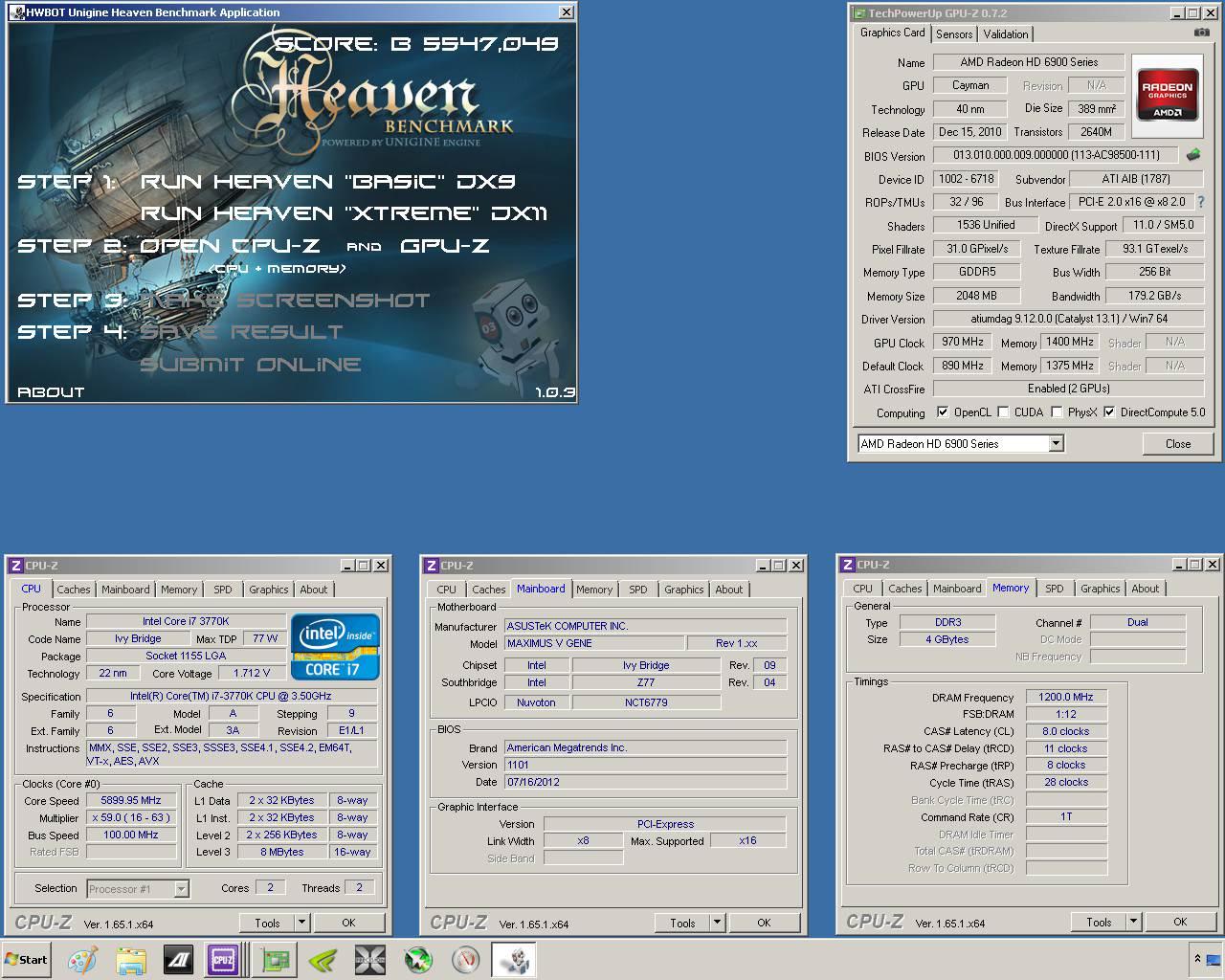Click the Core Speed 5899.95 MHz value
This screenshot has width=1225, height=980.
(131, 800)
